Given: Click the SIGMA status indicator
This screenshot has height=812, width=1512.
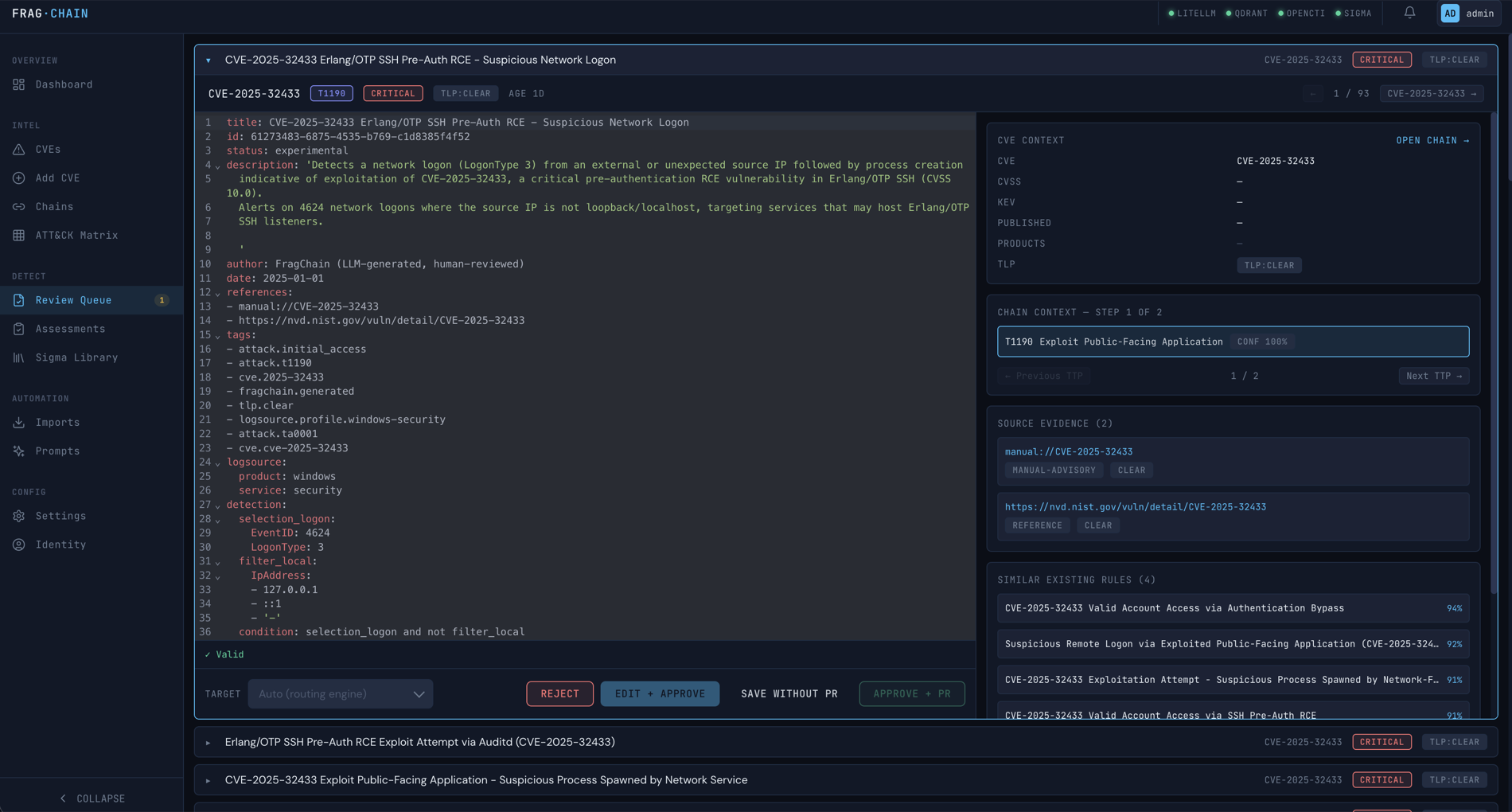Looking at the screenshot, I should [1353, 14].
